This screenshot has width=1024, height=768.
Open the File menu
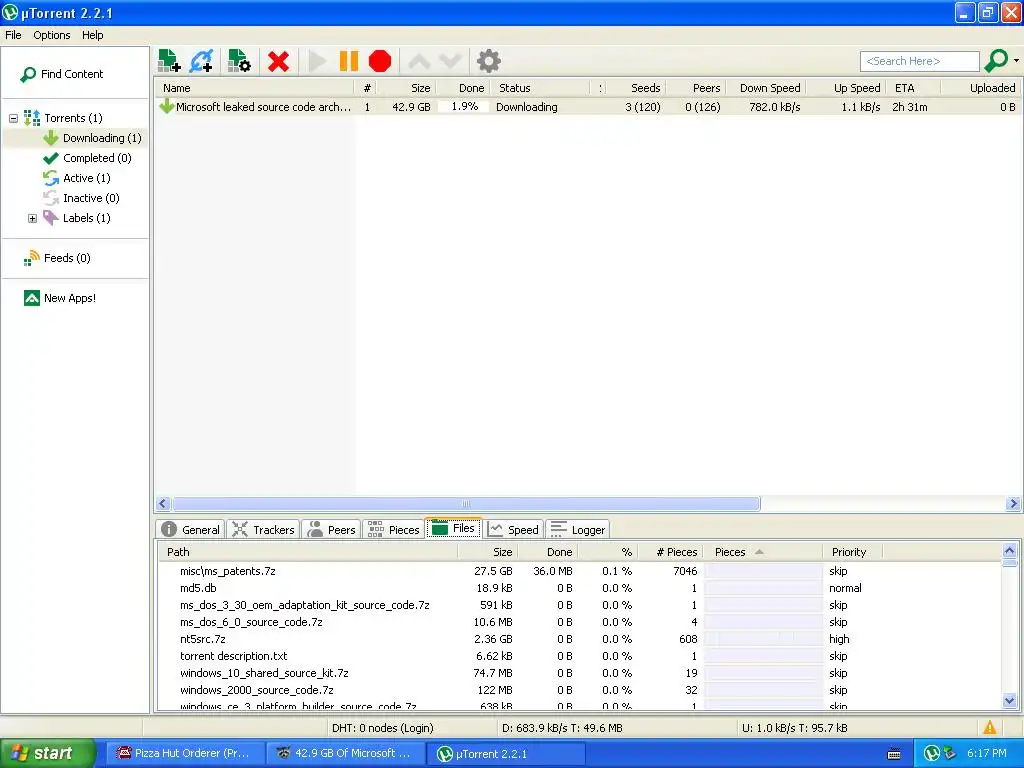13,35
